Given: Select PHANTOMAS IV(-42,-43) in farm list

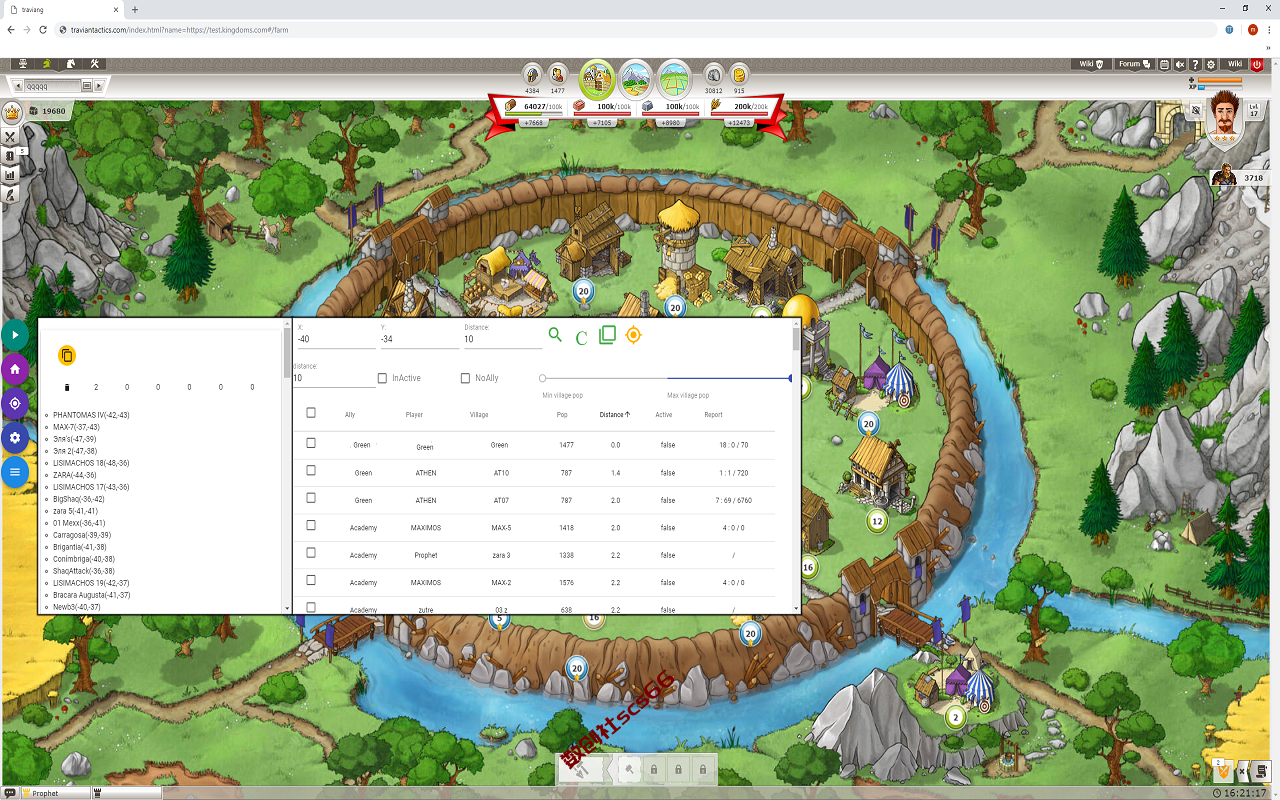Looking at the screenshot, I should pyautogui.click(x=91, y=415).
